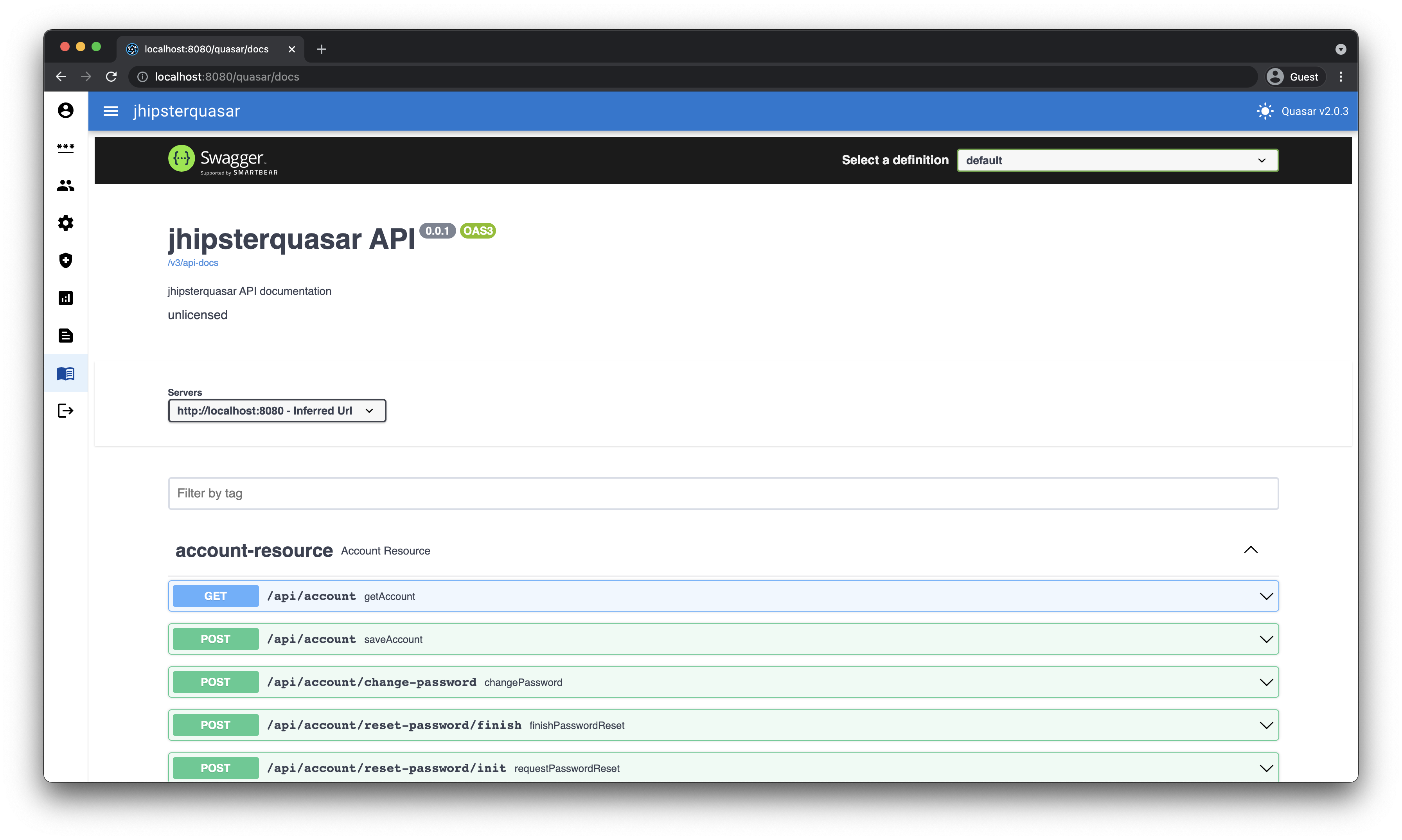Image resolution: width=1402 pixels, height=840 pixels.
Task: Click the Swagger logo link
Action: coord(223,160)
